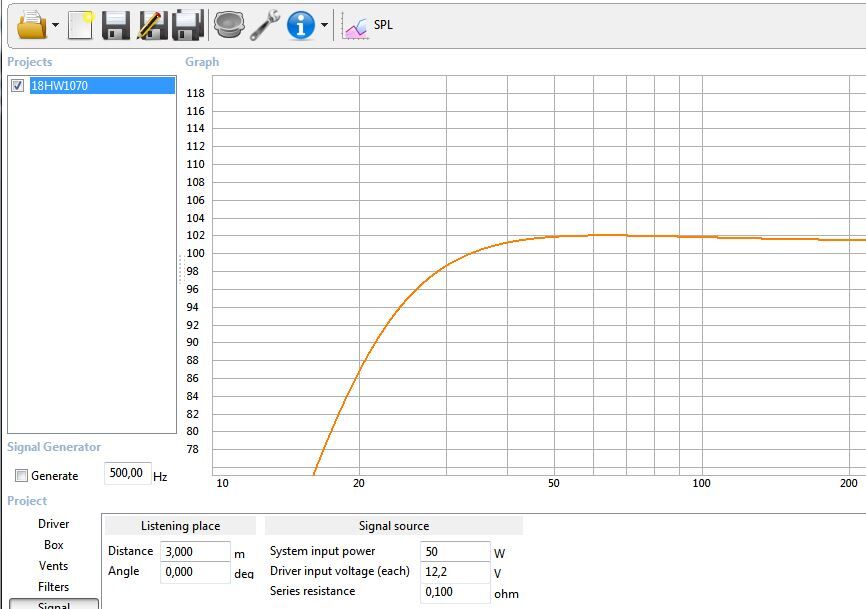Enable the Generate signal checkbox
This screenshot has height=609, width=866.
point(21,475)
